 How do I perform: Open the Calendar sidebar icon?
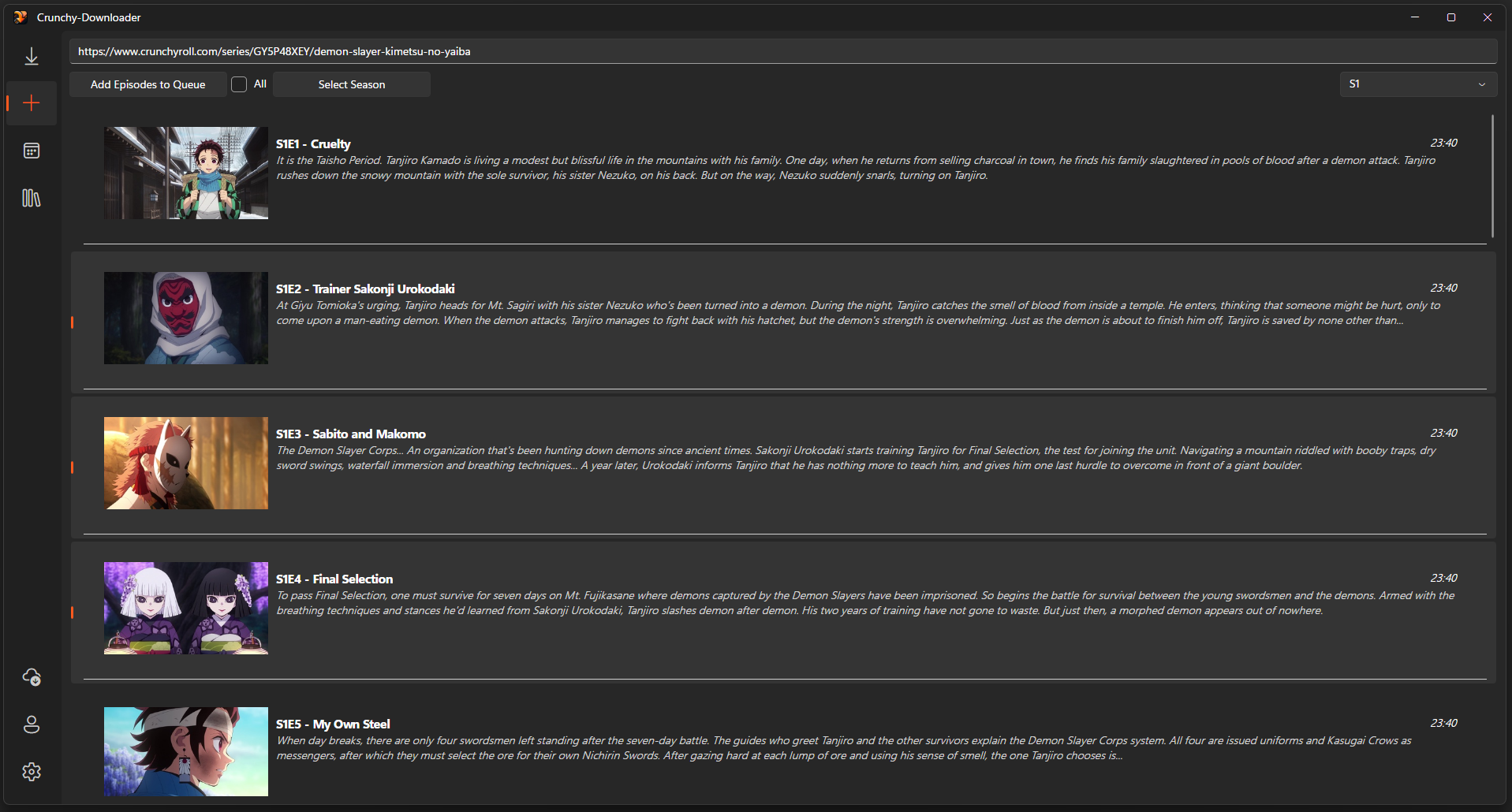tap(32, 151)
